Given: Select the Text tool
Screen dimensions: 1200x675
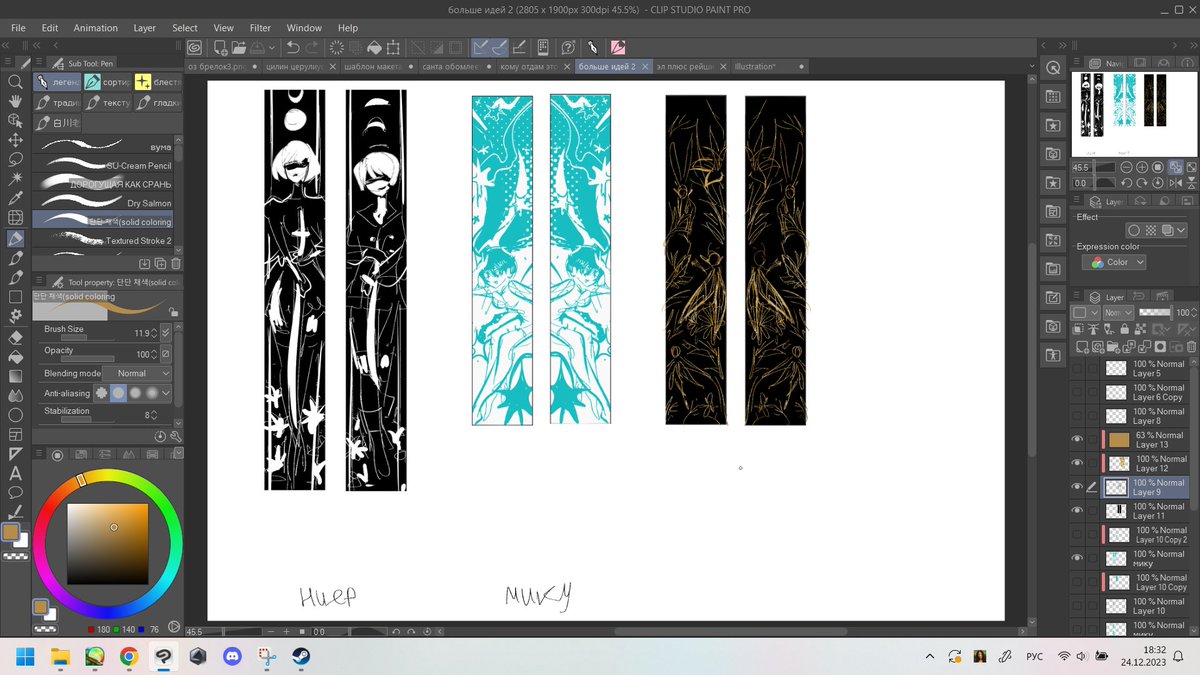Looking at the screenshot, I should [x=15, y=473].
